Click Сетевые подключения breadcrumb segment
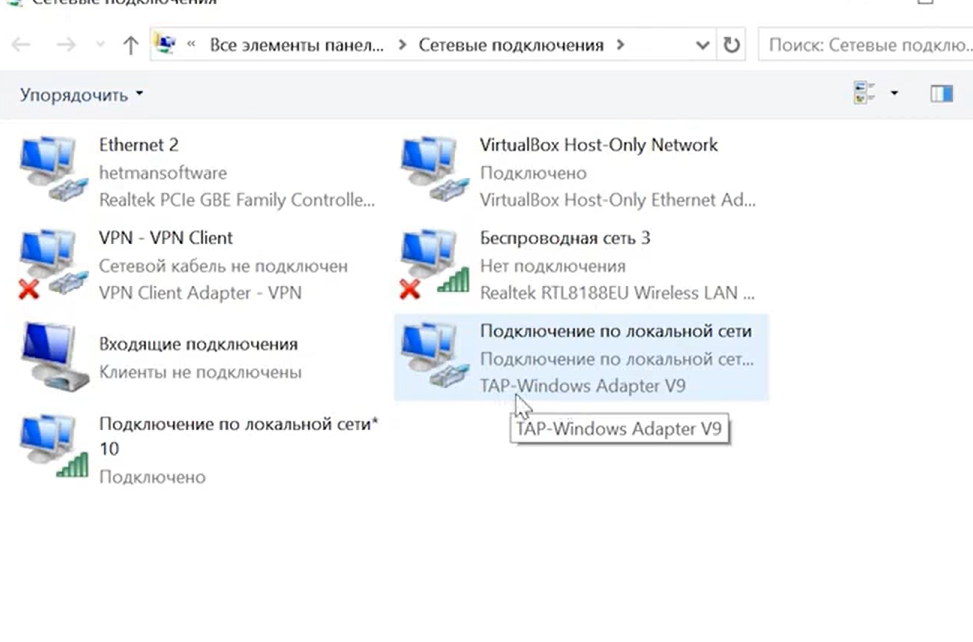The width and height of the screenshot is (973, 642). click(511, 45)
